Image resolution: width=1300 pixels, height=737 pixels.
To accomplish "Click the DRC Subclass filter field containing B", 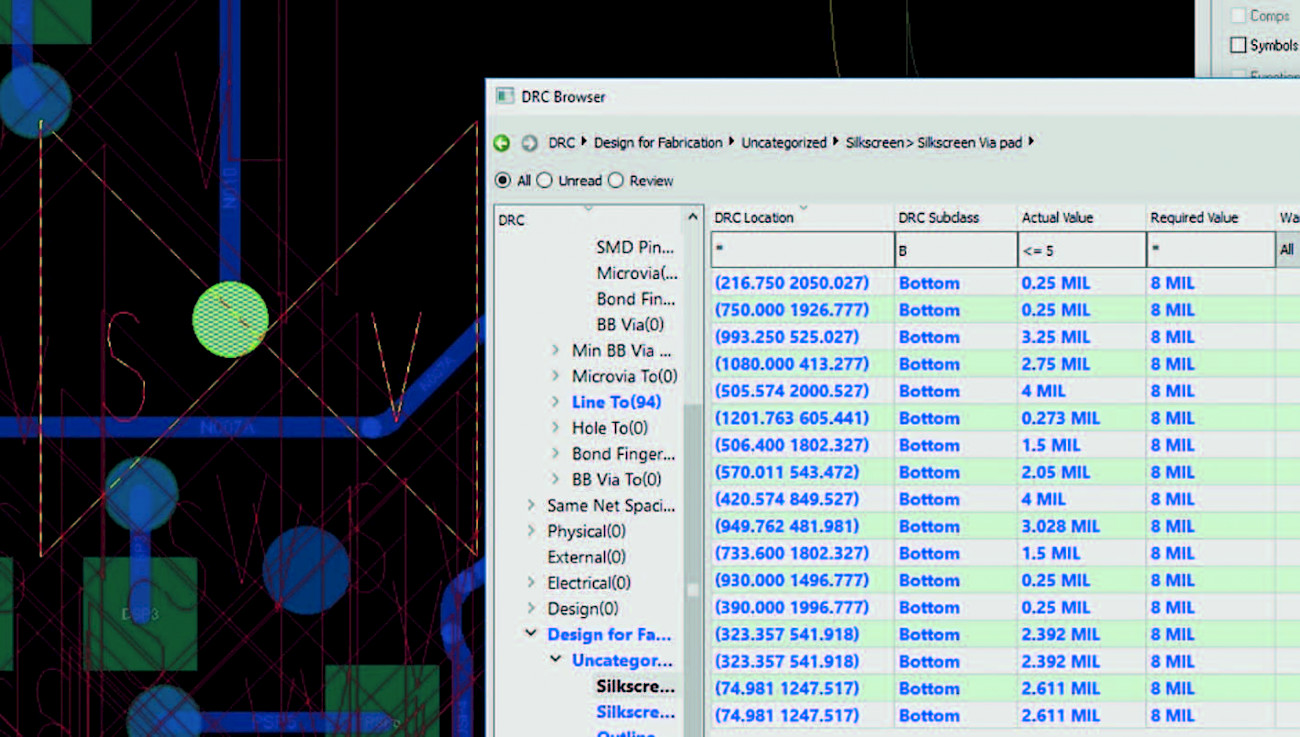I will [x=955, y=250].
